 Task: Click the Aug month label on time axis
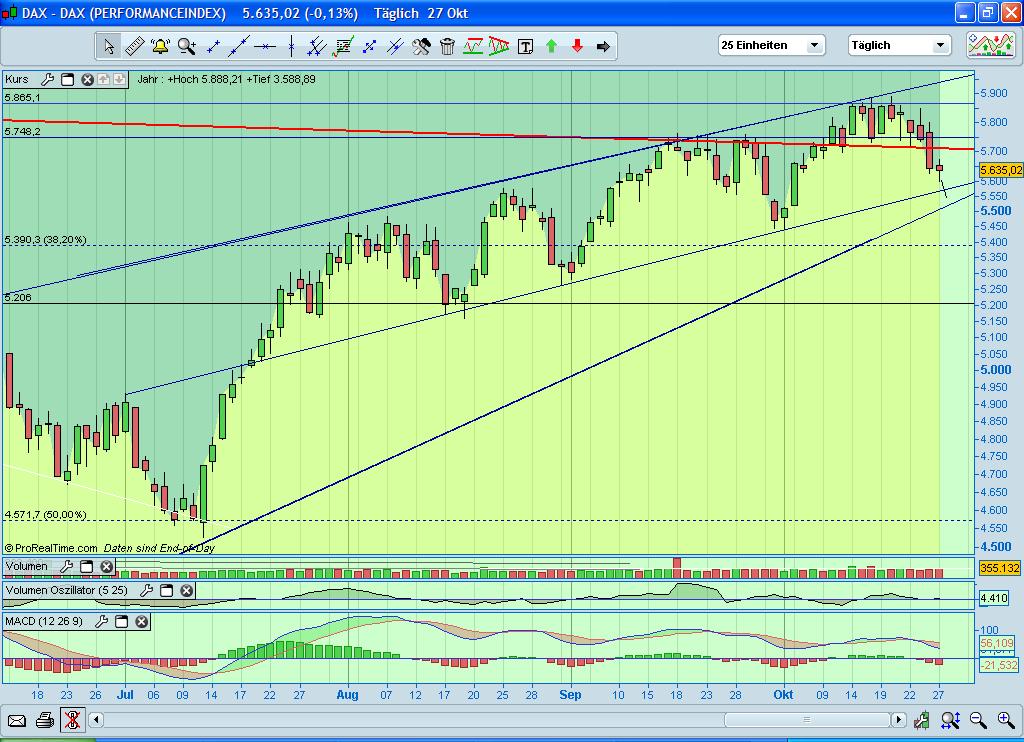[347, 695]
